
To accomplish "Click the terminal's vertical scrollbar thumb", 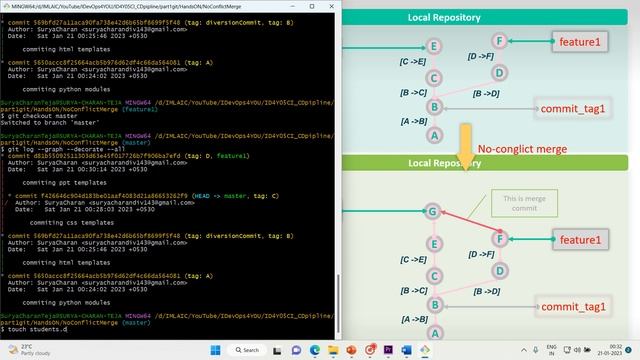I will [x=338, y=303].
